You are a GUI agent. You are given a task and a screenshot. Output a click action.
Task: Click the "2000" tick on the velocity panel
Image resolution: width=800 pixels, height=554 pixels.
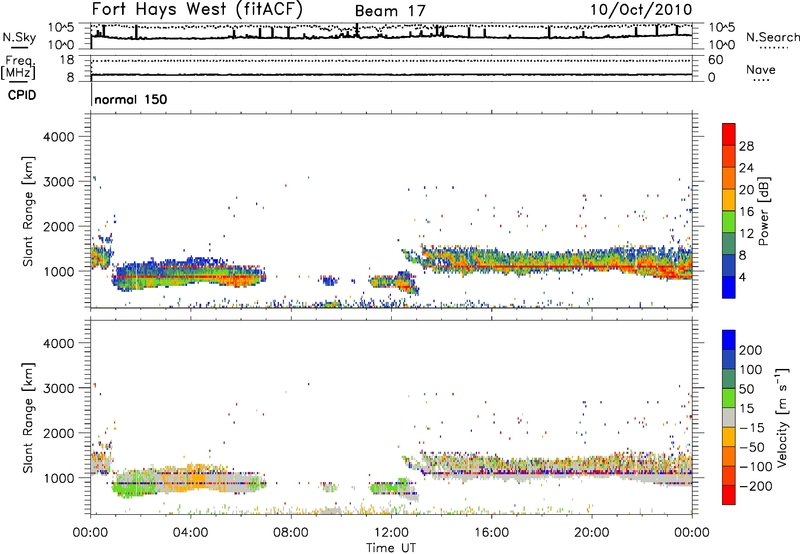pyautogui.click(x=58, y=433)
